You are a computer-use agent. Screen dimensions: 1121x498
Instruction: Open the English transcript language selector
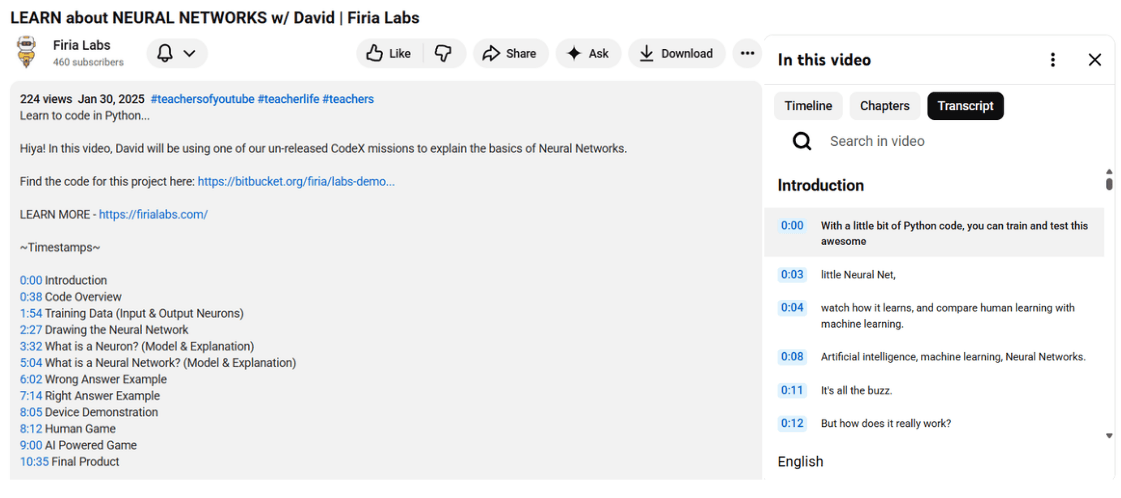pos(800,462)
